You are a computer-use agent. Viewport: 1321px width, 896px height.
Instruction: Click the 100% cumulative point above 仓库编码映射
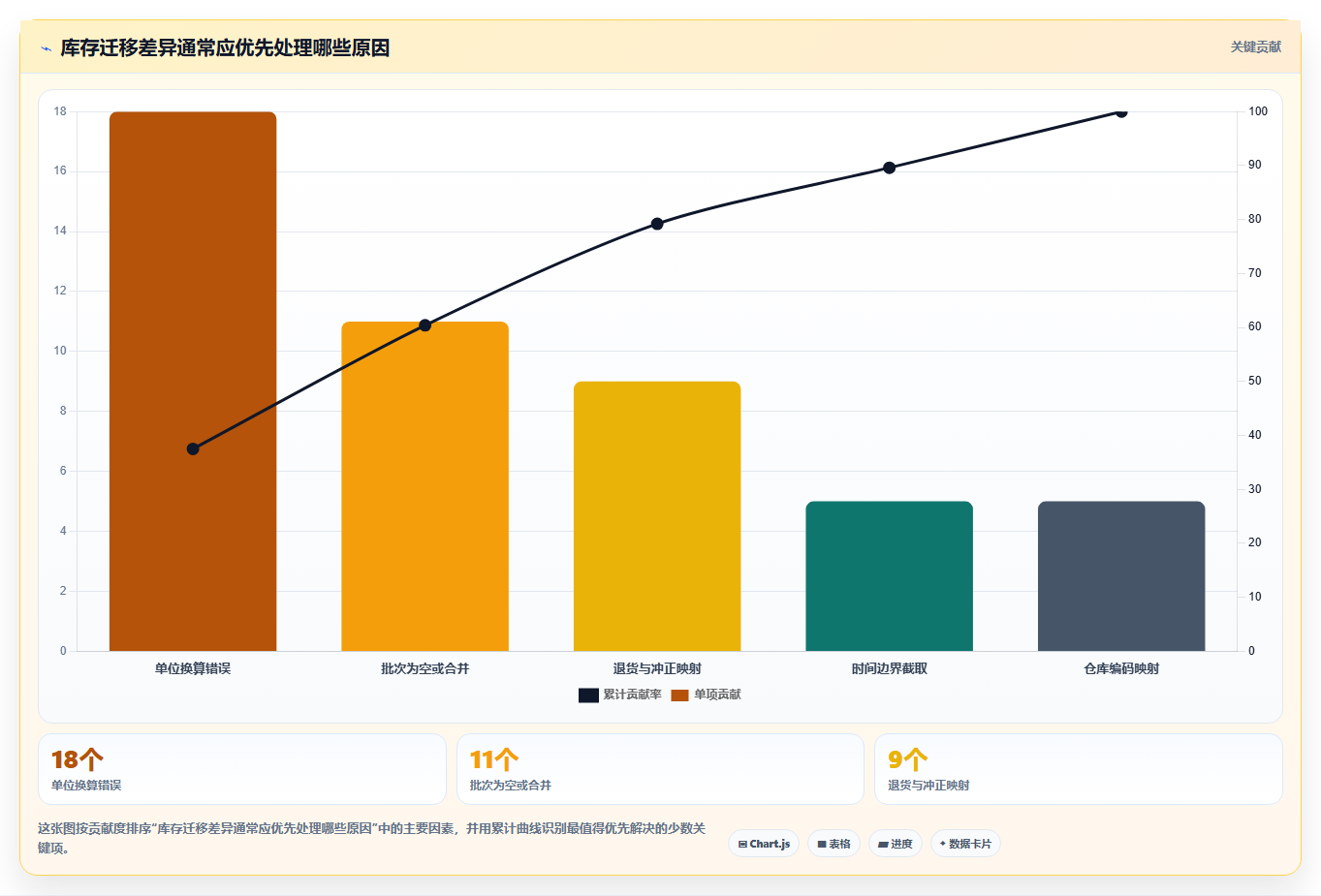1121,111
